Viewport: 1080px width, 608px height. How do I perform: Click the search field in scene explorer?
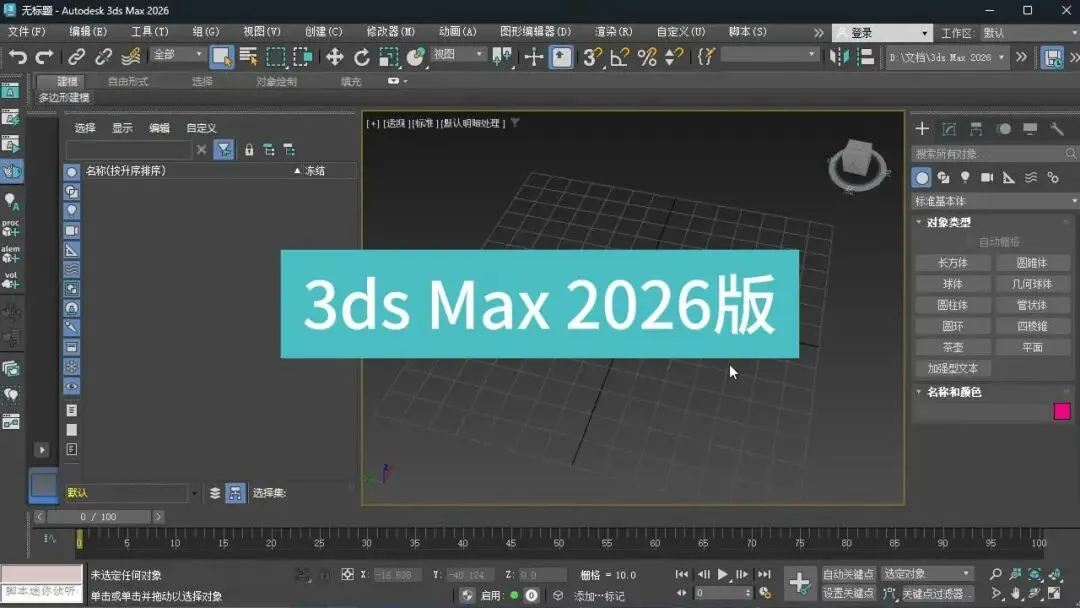pos(129,149)
